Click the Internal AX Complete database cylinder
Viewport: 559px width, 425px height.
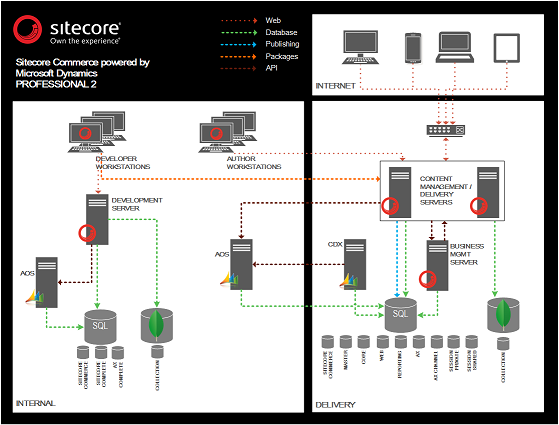(x=118, y=353)
